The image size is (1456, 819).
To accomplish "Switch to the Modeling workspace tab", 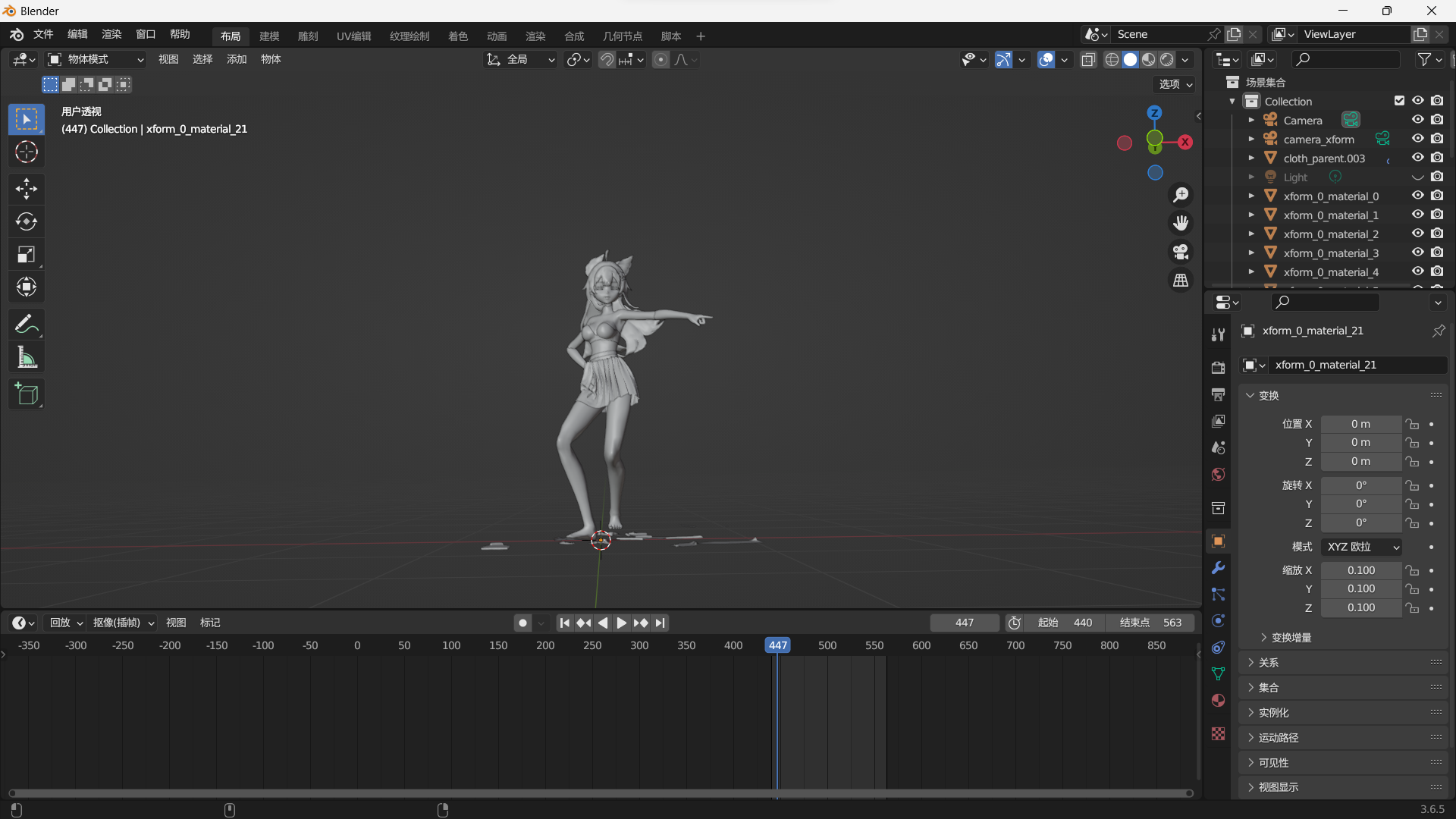I will [269, 36].
